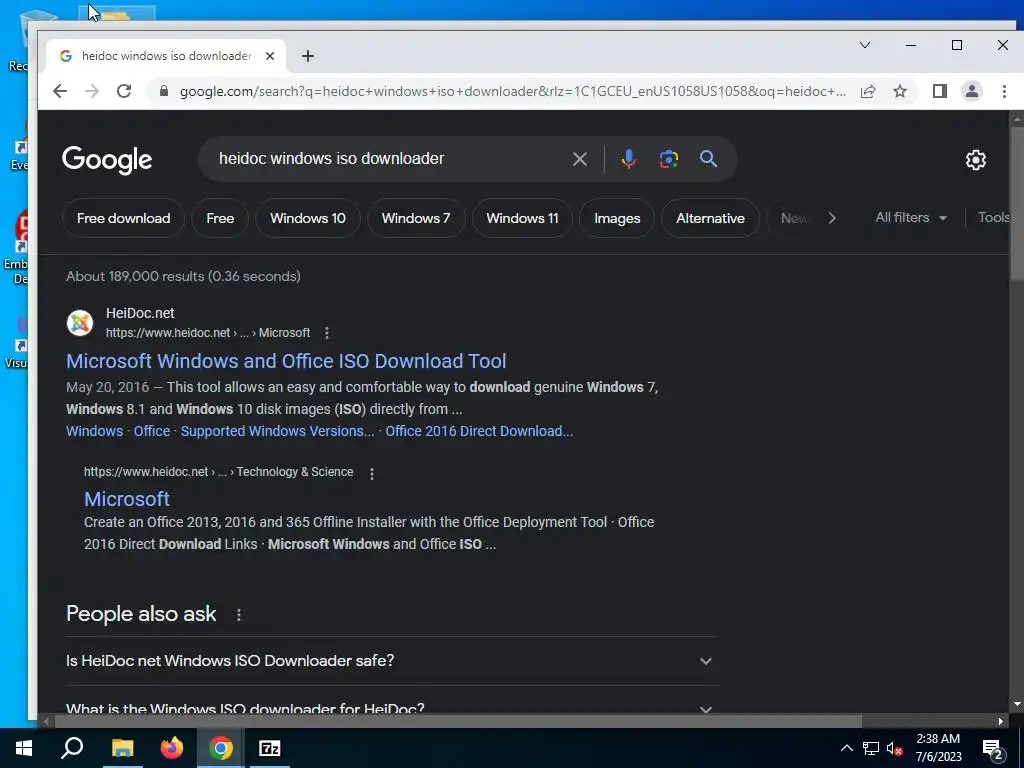Image resolution: width=1024 pixels, height=768 pixels.
Task: Click the padlock site info icon
Action: pos(164,91)
